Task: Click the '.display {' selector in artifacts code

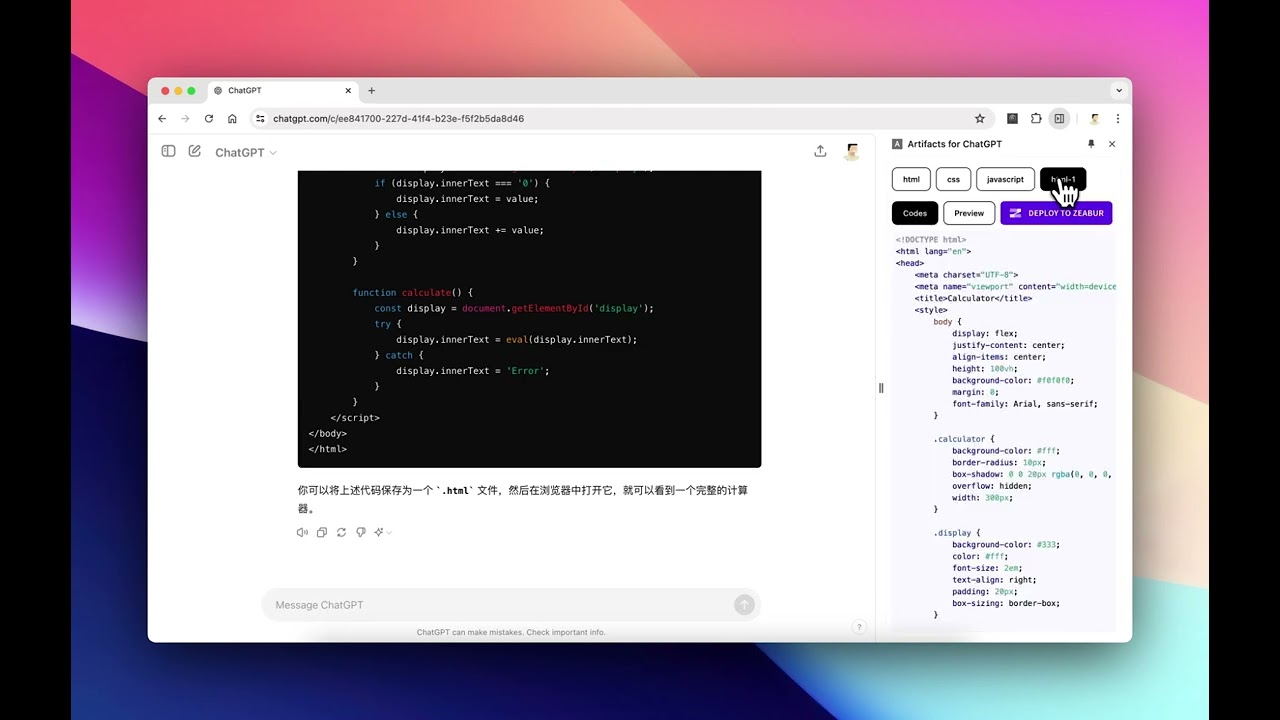Action: (957, 533)
